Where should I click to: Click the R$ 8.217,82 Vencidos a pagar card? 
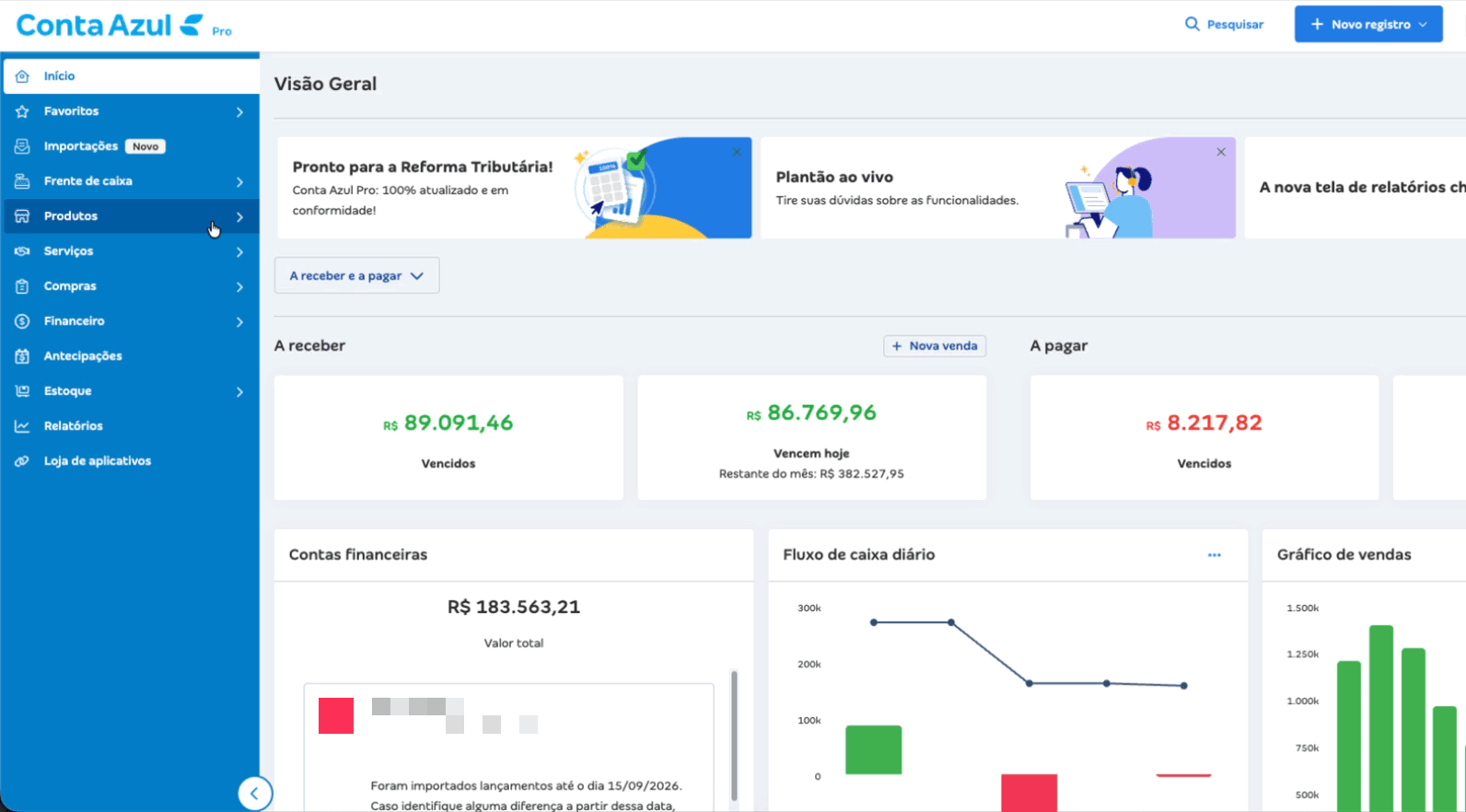point(1204,438)
